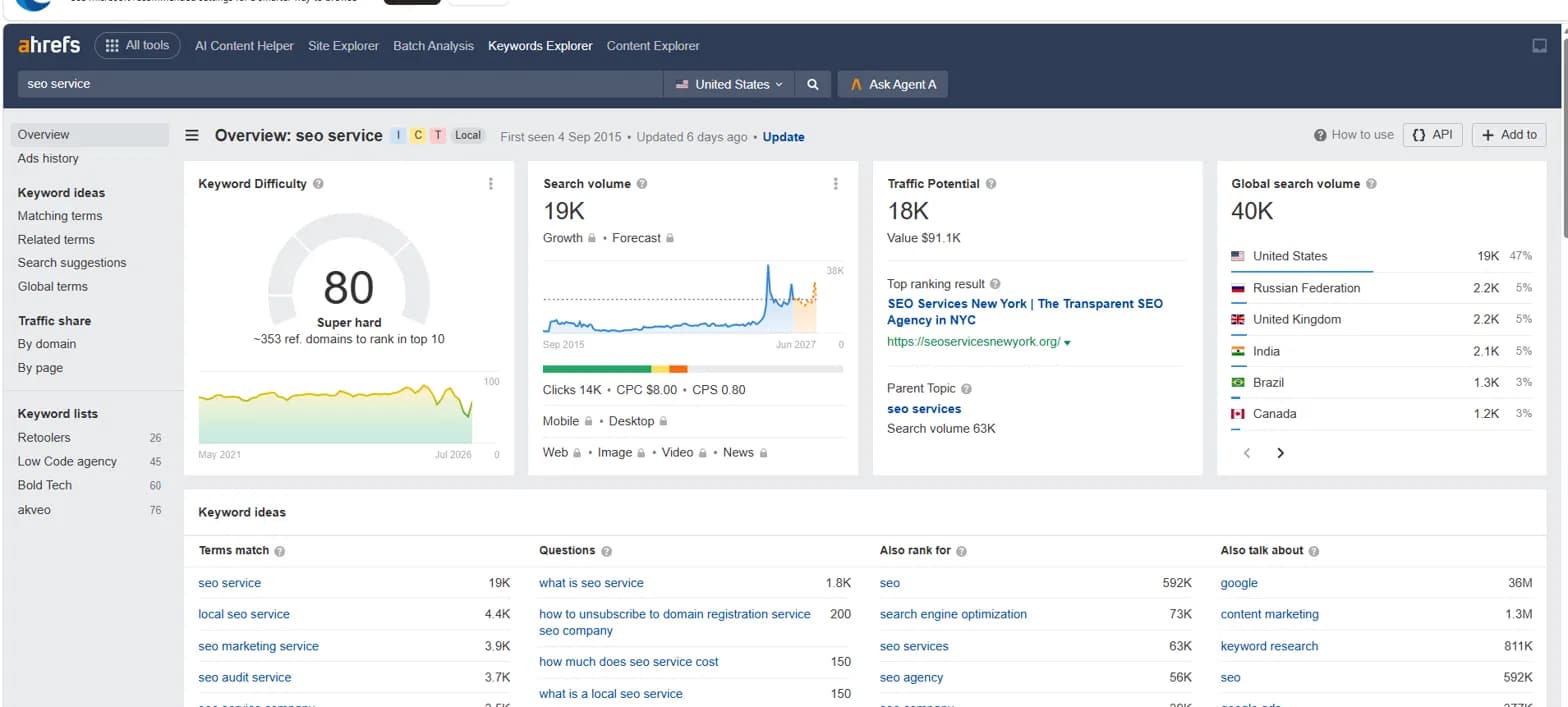Expand the seoservicesnewyork.org URL dropdown arrow

click(1068, 343)
